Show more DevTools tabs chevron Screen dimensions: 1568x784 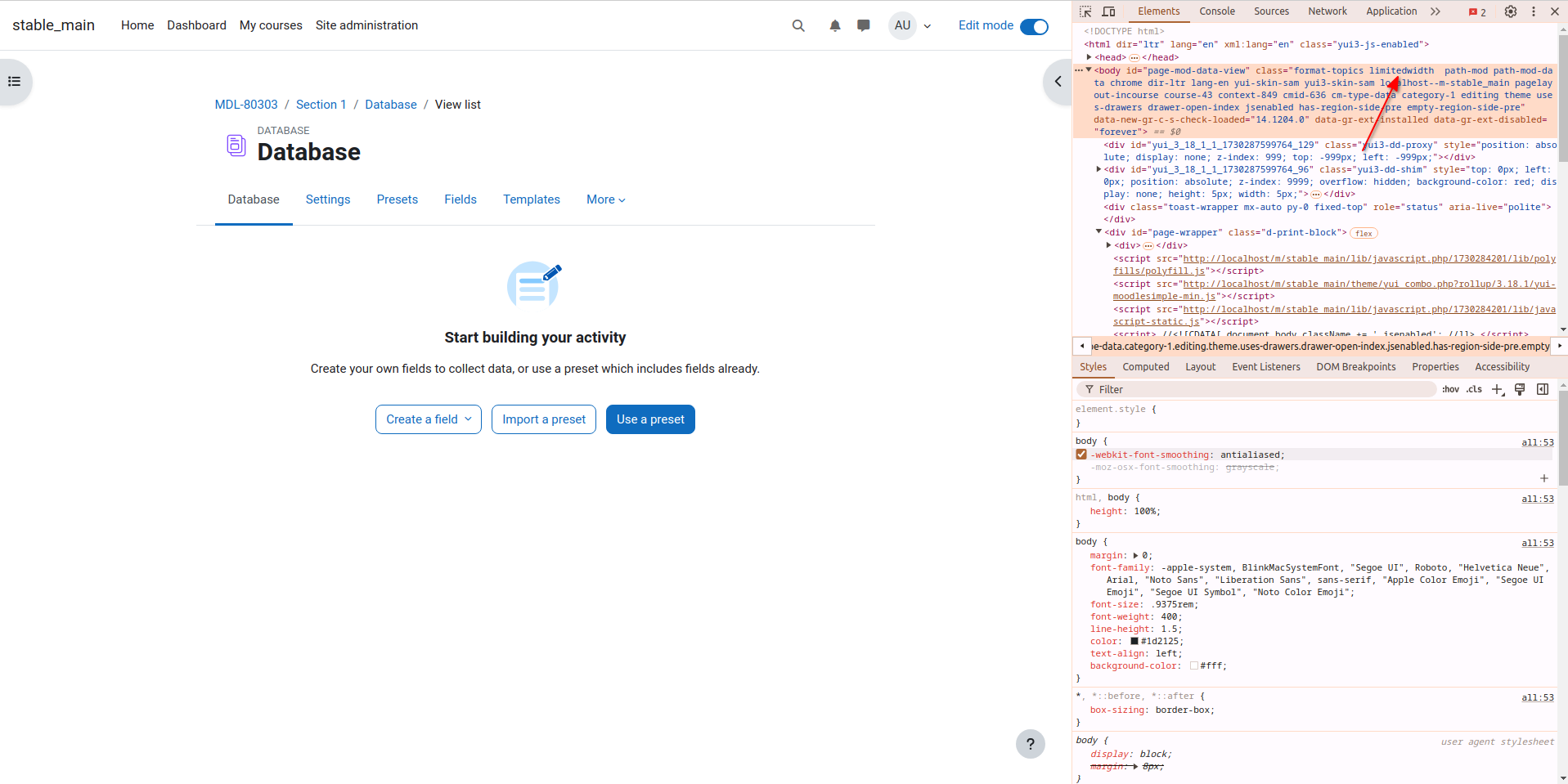(x=1435, y=11)
